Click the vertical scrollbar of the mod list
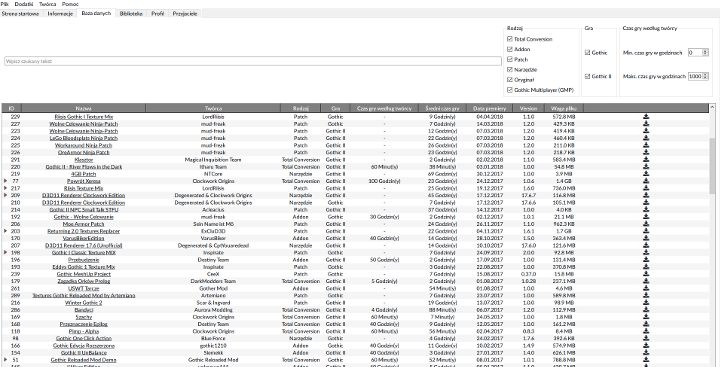Screen dimensions: 720x367 [x=712, y=166]
